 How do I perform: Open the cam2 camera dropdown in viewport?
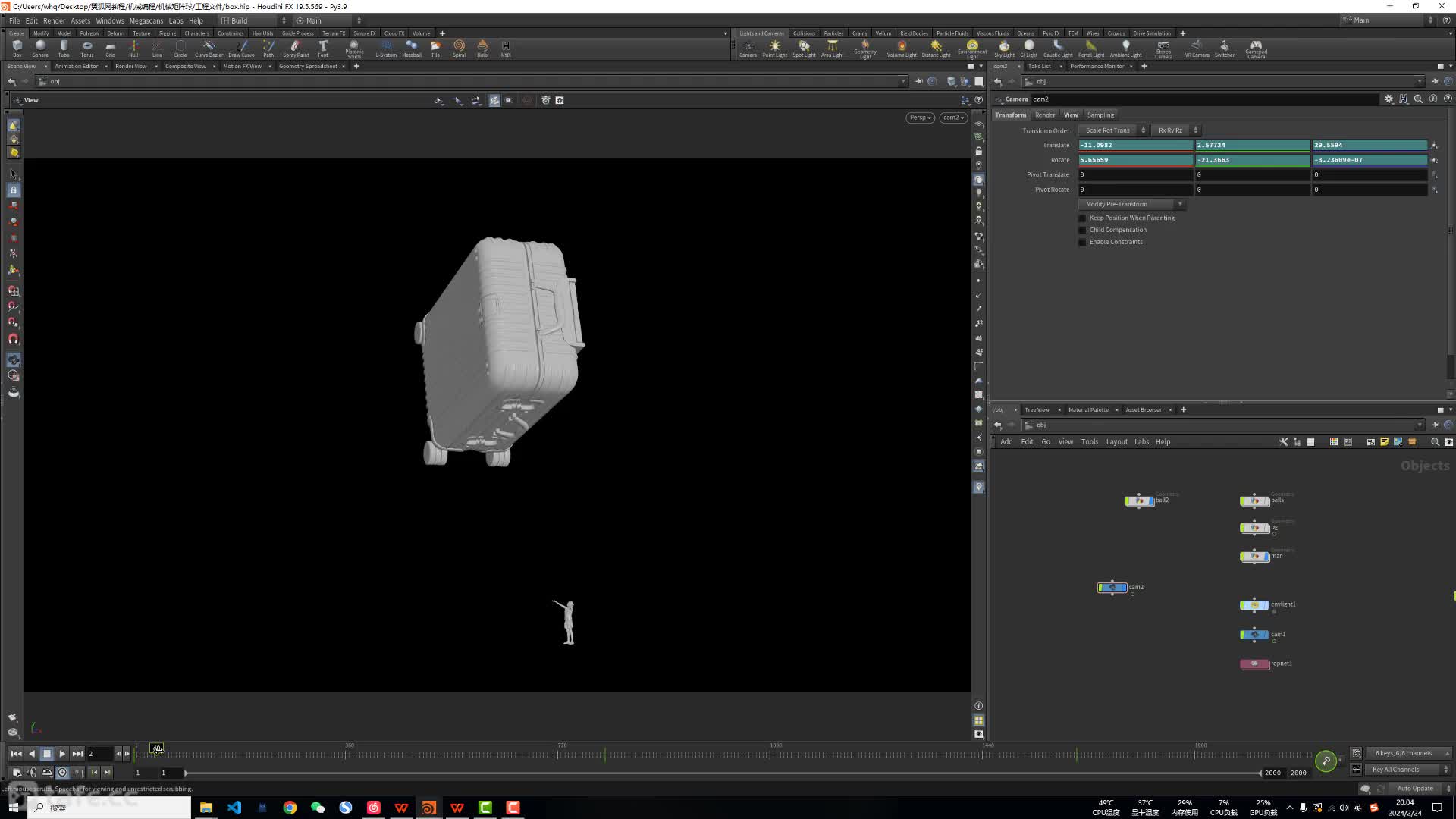(953, 118)
